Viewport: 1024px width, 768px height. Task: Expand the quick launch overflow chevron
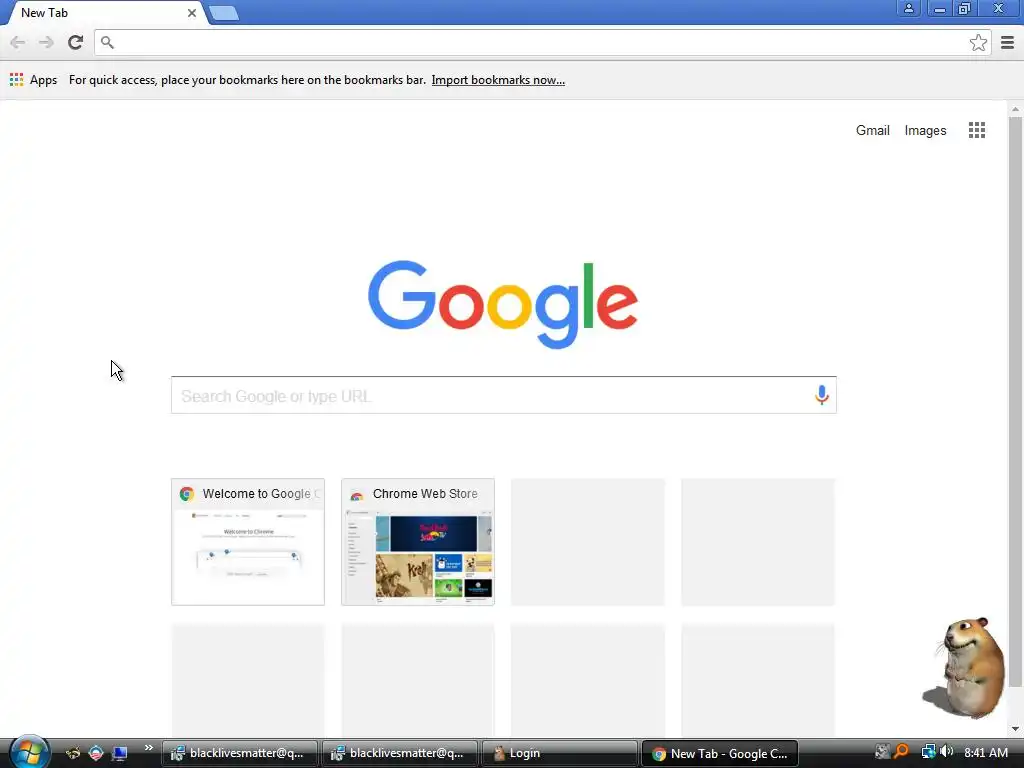(x=148, y=748)
